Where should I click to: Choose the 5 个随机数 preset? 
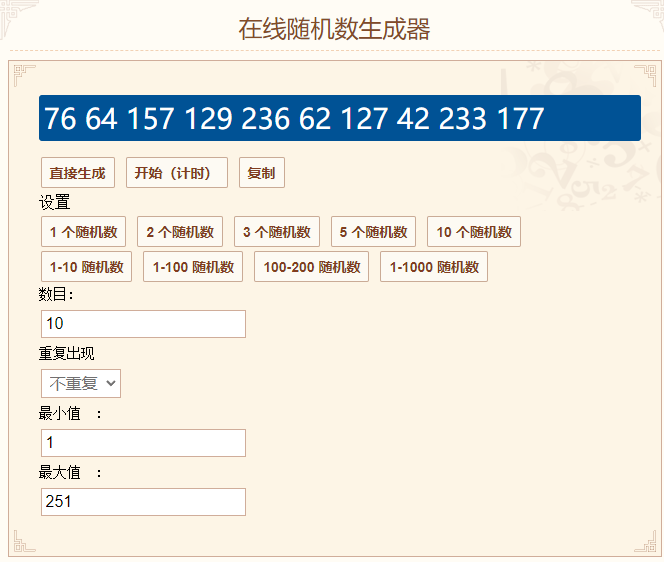click(374, 232)
